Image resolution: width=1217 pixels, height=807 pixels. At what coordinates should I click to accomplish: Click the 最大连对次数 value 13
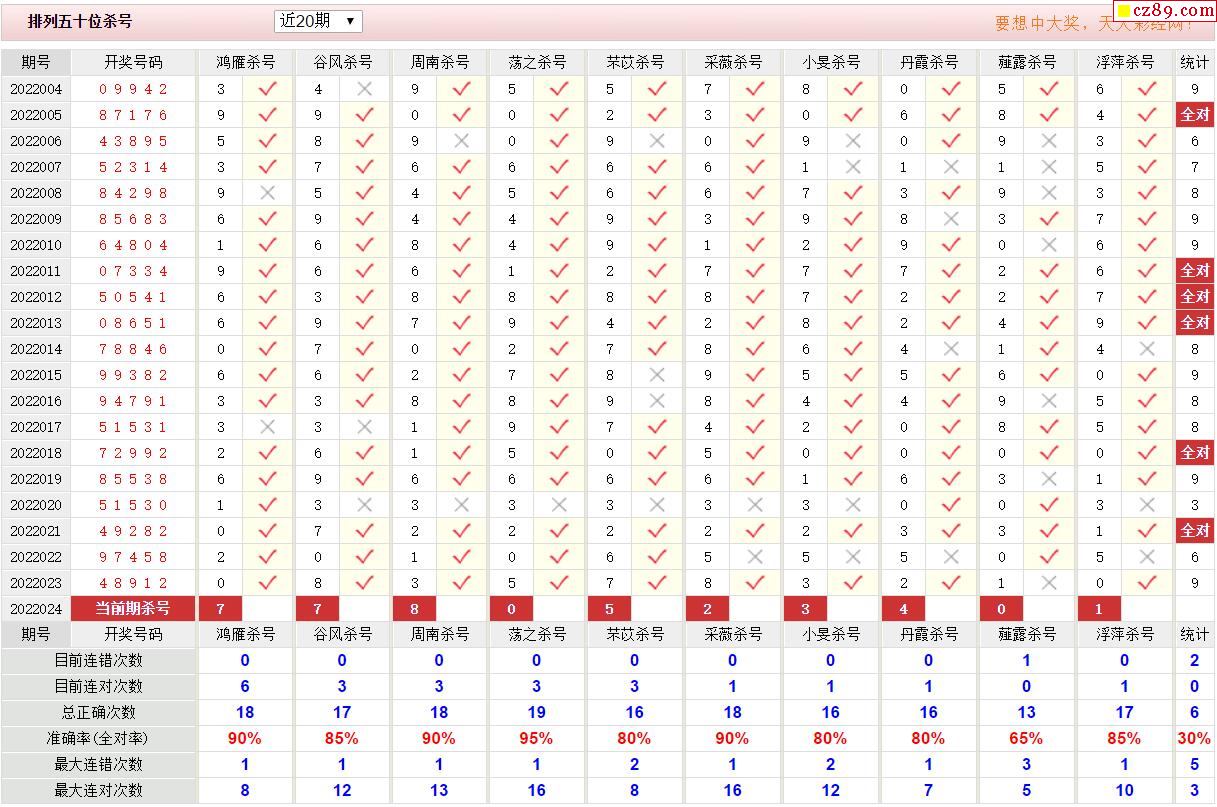(x=439, y=790)
